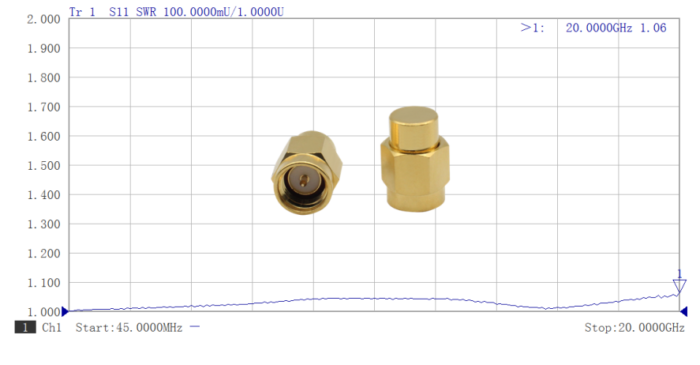
Task: Click the SWR format label
Action: coord(146,12)
